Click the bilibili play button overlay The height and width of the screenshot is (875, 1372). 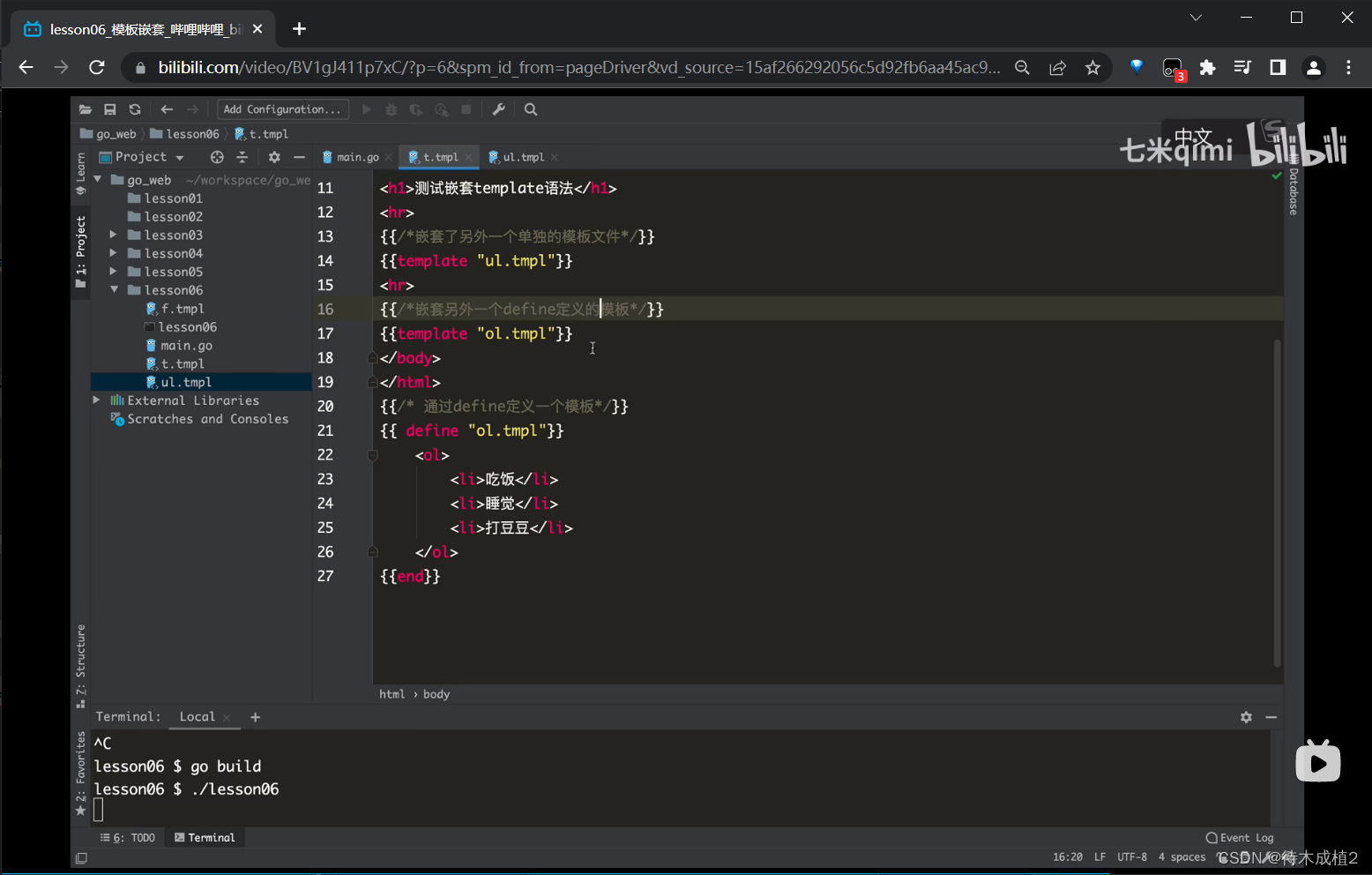1317,762
